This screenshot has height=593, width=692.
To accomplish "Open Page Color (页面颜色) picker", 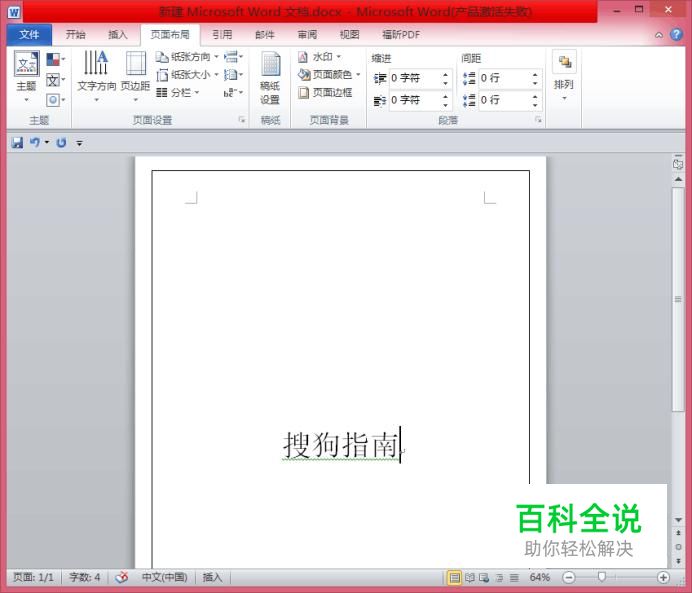I will click(329, 75).
